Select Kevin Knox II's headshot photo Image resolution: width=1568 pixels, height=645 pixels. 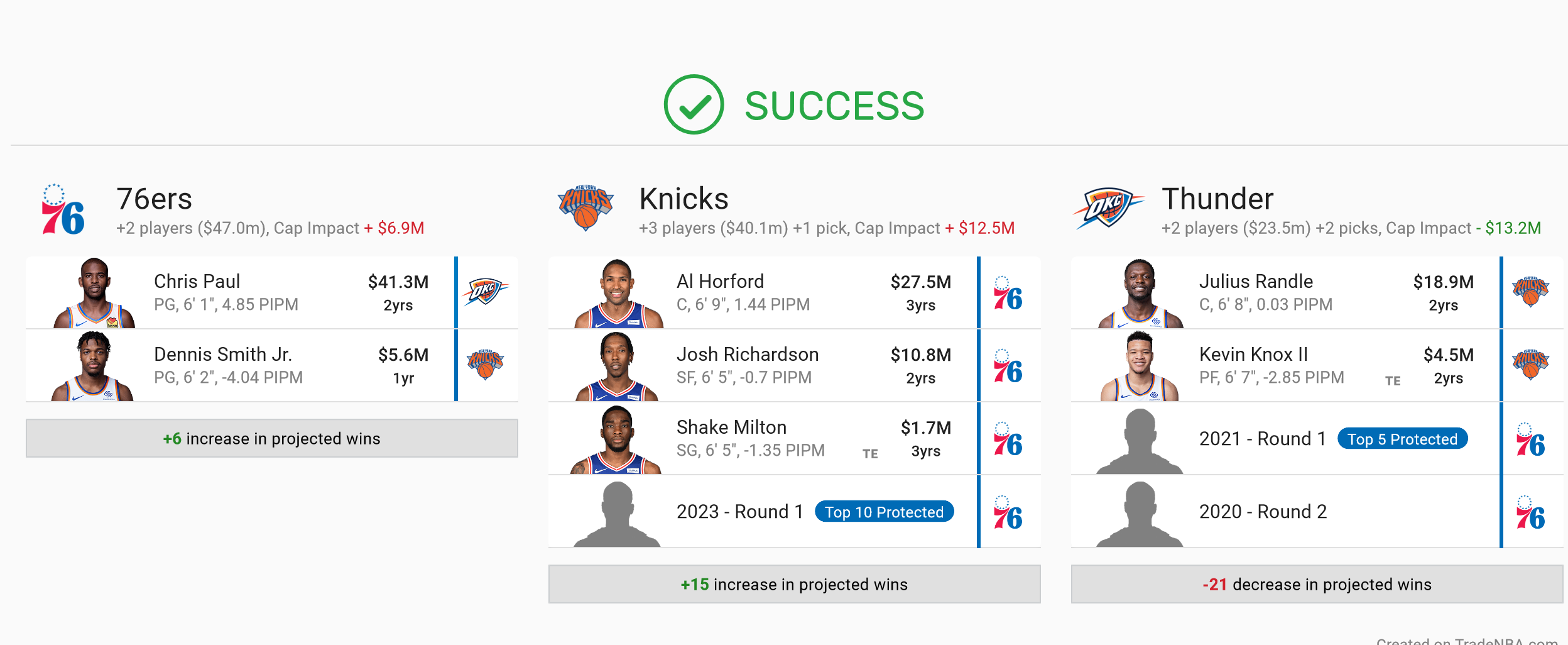click(x=1140, y=366)
